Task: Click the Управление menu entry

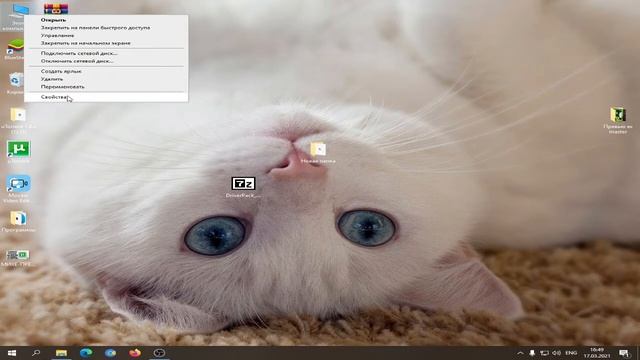Action: [57, 36]
